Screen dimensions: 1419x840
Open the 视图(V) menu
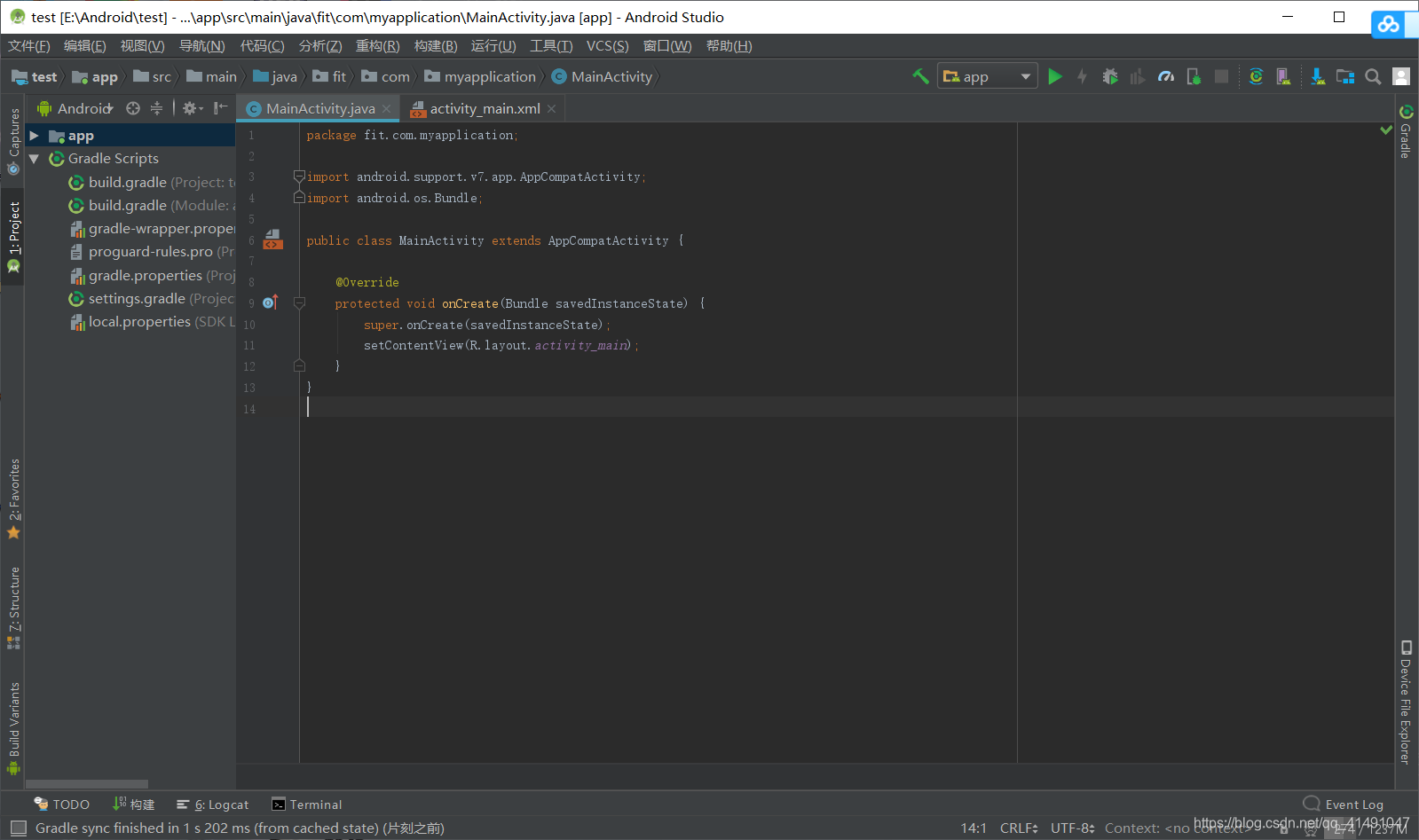(x=142, y=46)
